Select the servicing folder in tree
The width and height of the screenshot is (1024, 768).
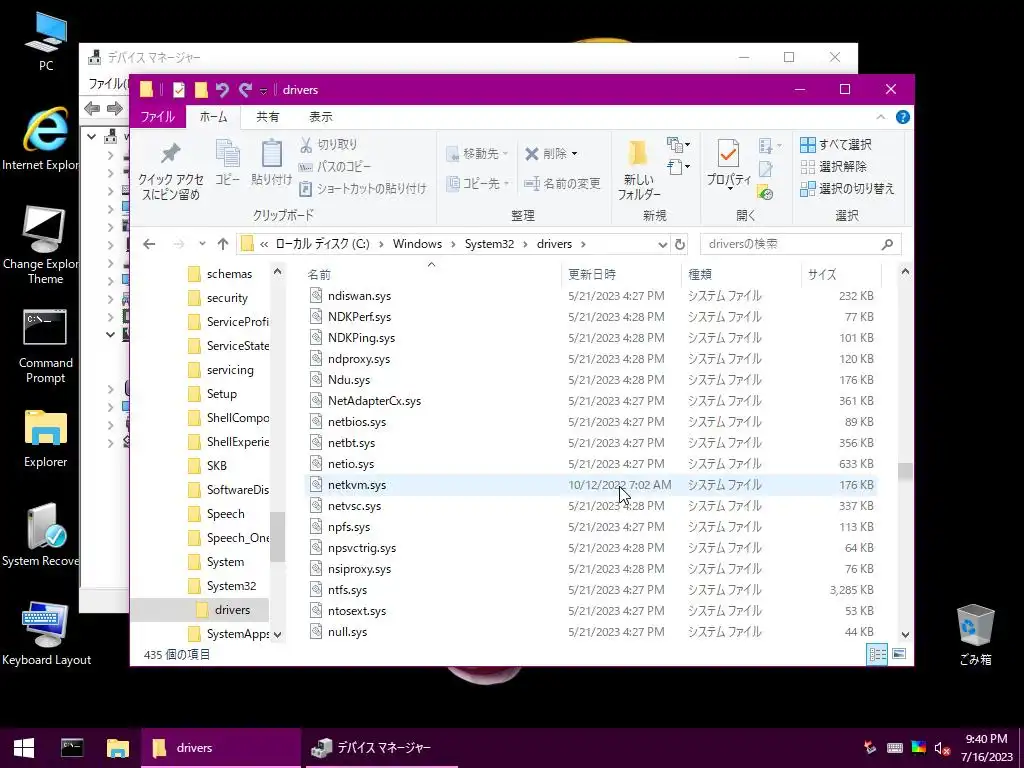click(x=230, y=370)
